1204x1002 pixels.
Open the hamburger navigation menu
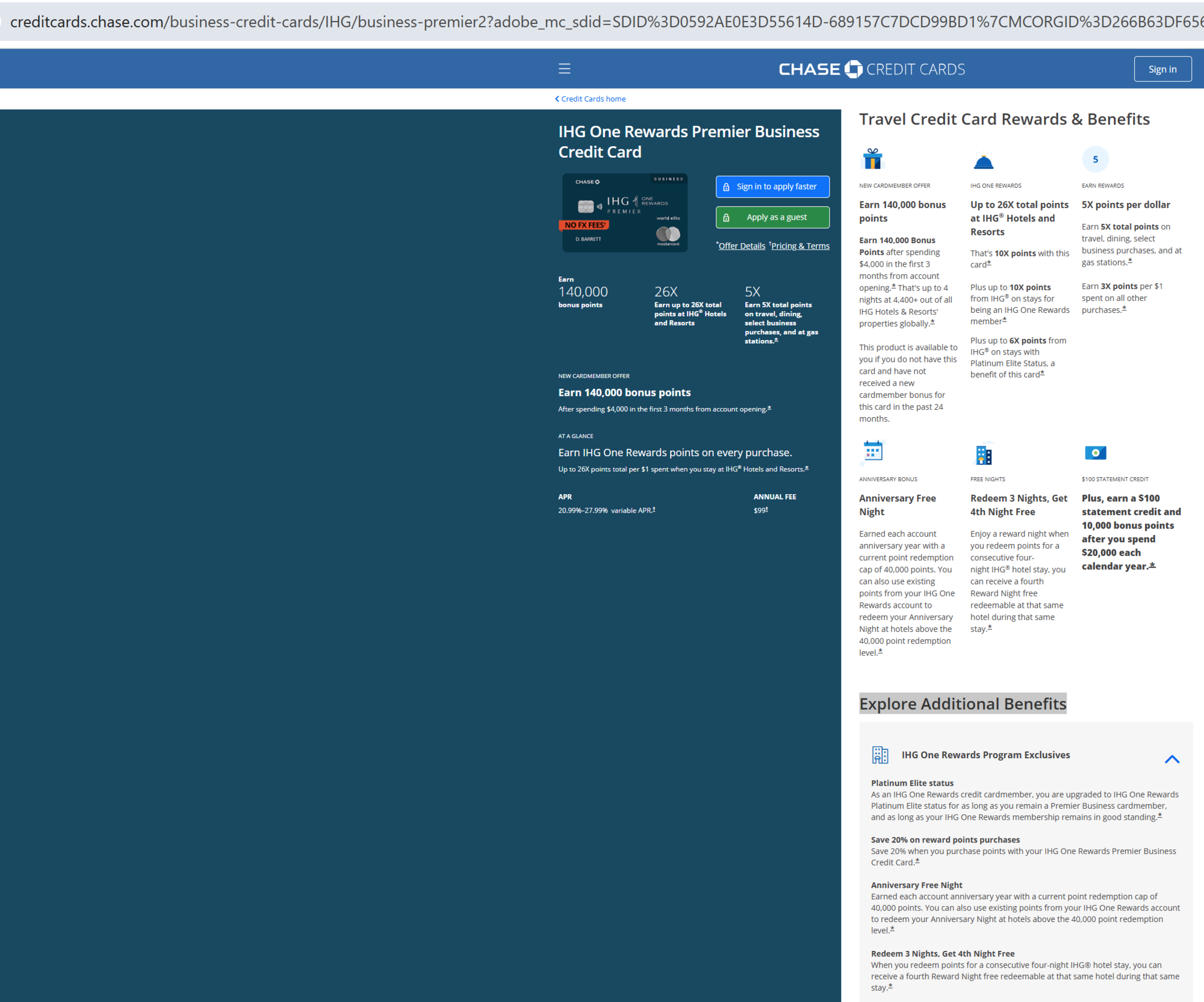click(x=564, y=69)
